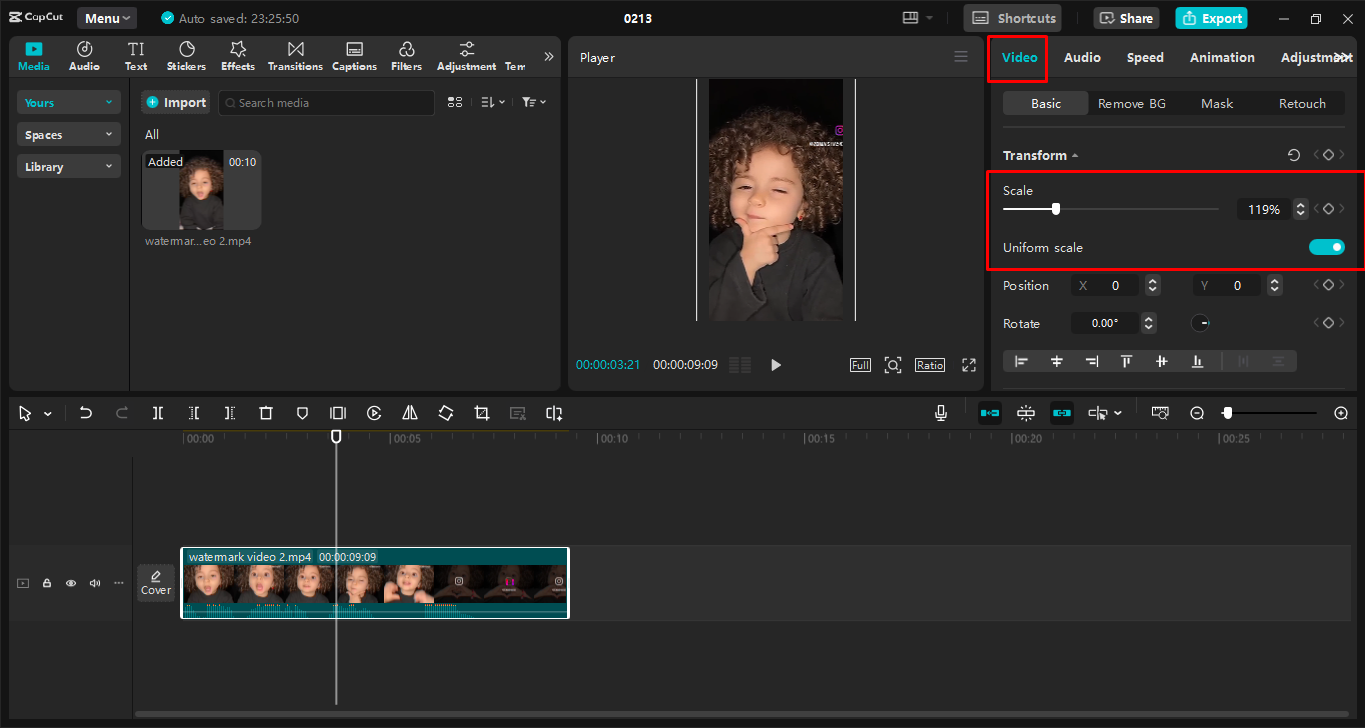Open the Yours dropdown in the media panel
Image resolution: width=1365 pixels, height=728 pixels.
(x=68, y=102)
